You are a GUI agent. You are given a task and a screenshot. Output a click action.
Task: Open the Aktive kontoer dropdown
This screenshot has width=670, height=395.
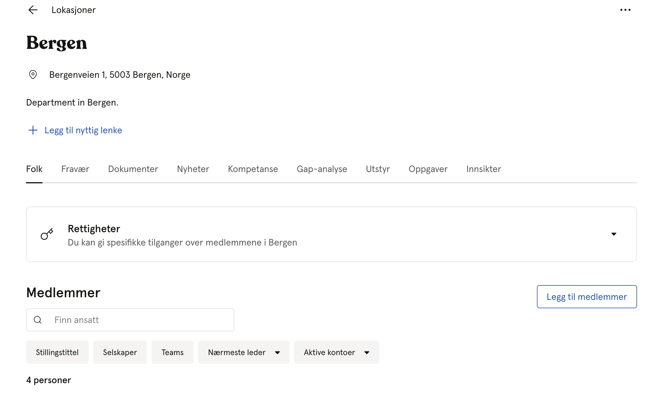337,352
